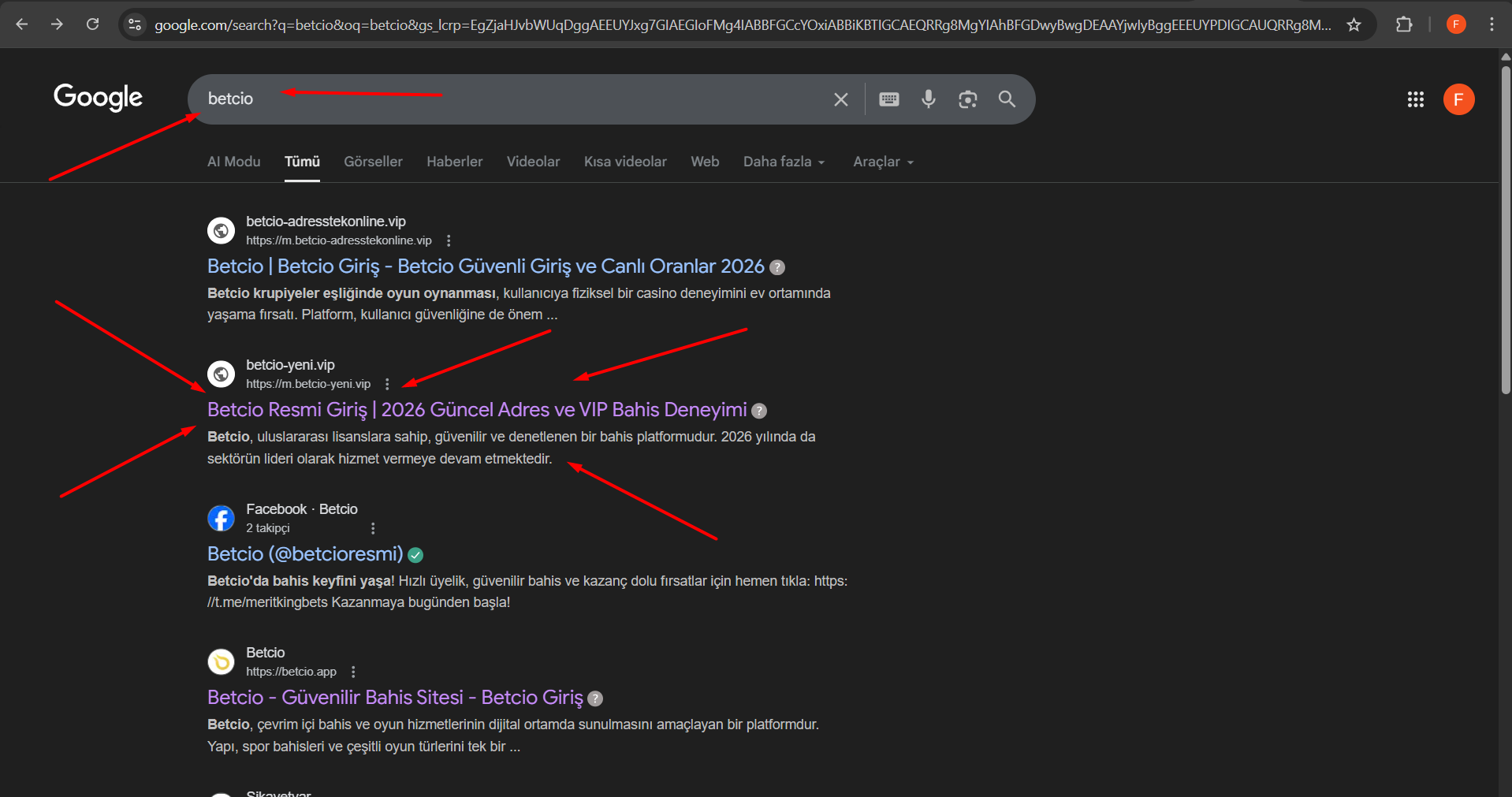Open the Google account avatar menu
Viewport: 1512px width, 797px height.
click(1459, 99)
